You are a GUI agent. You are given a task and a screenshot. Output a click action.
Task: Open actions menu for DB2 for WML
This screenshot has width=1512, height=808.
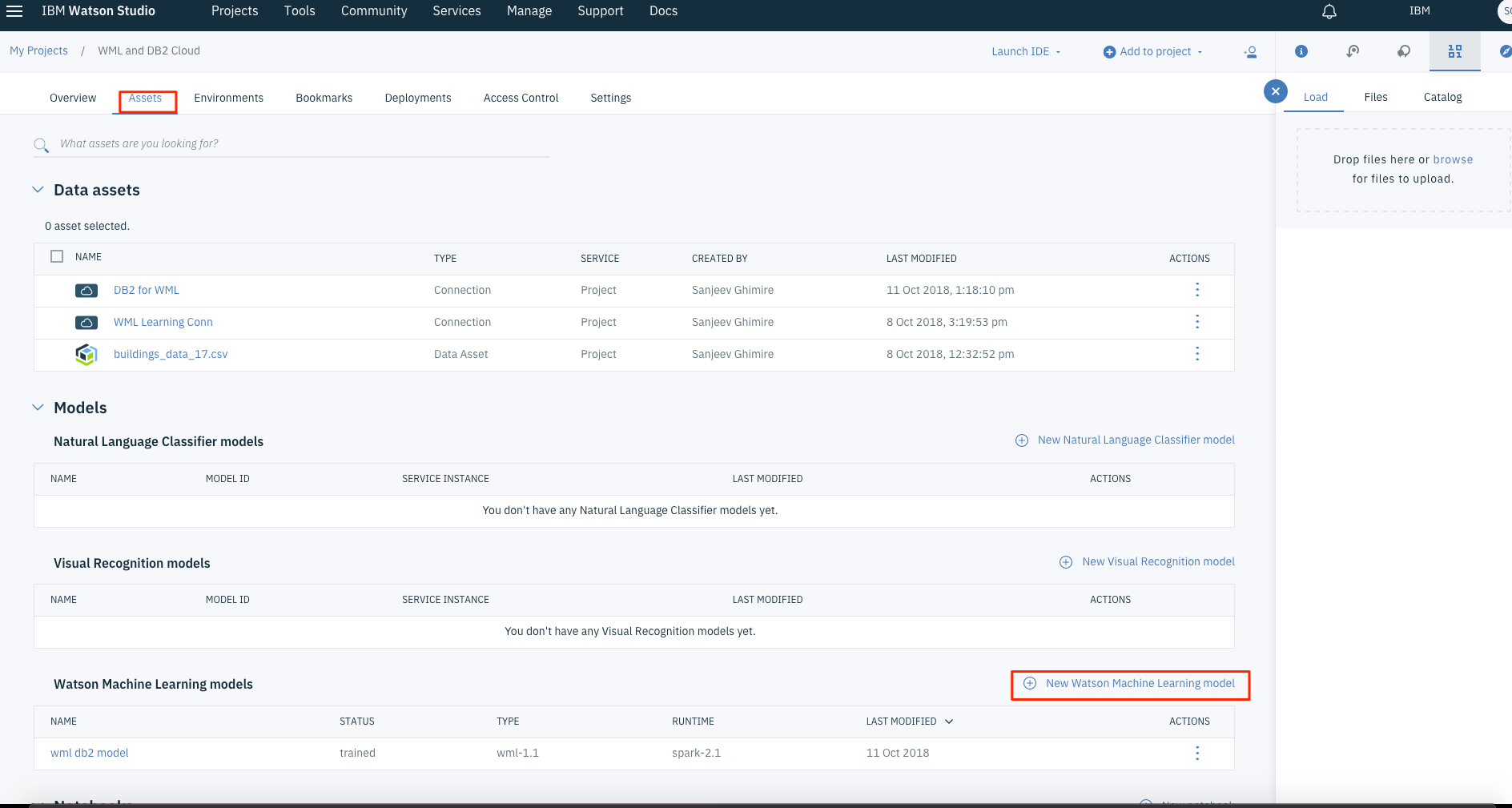click(x=1197, y=290)
